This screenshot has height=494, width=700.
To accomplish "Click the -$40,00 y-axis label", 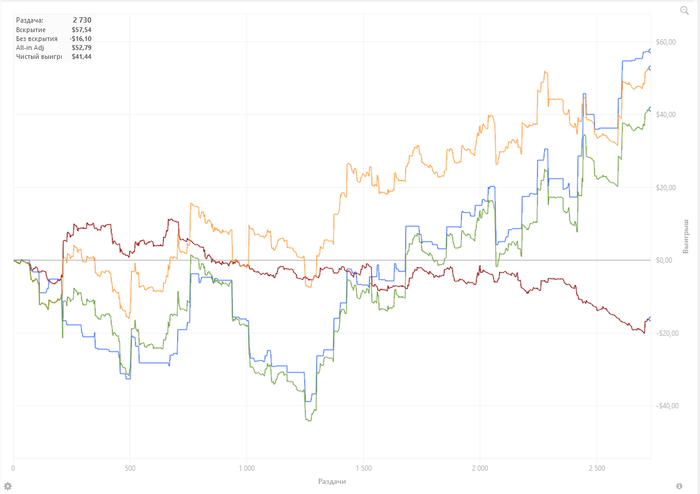I will coord(666,405).
